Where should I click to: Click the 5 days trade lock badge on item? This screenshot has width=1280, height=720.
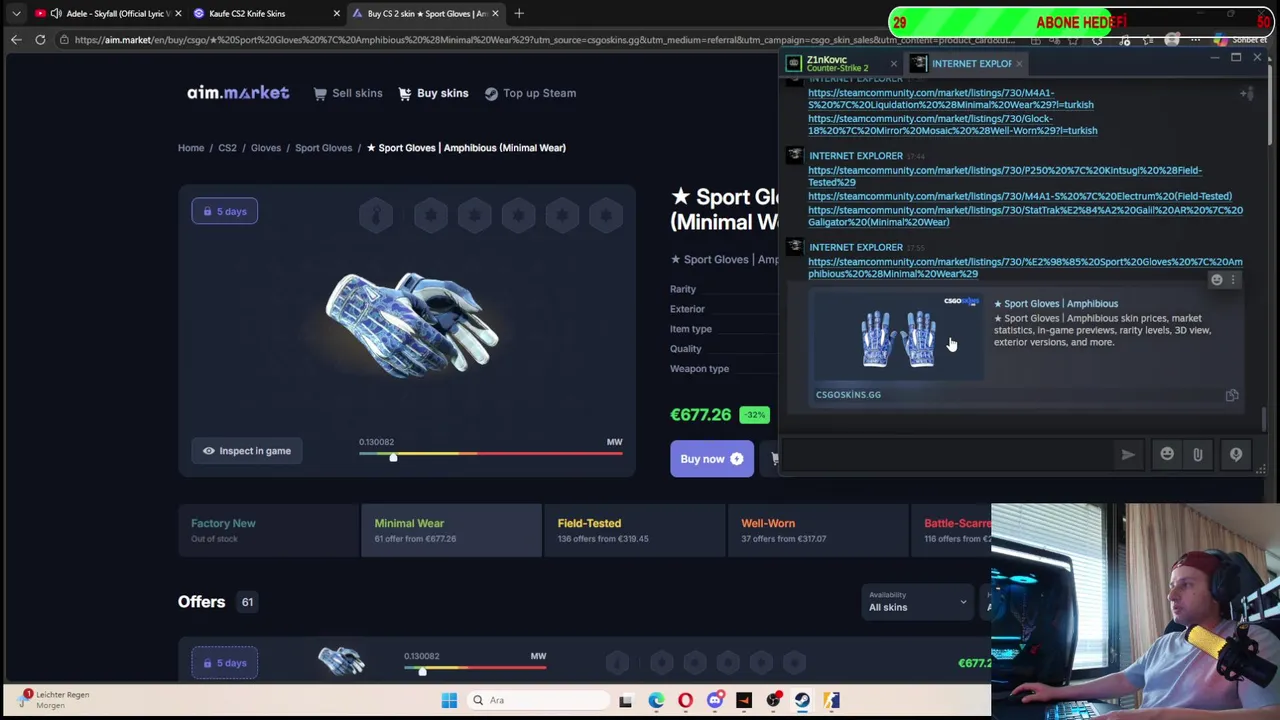click(x=225, y=211)
